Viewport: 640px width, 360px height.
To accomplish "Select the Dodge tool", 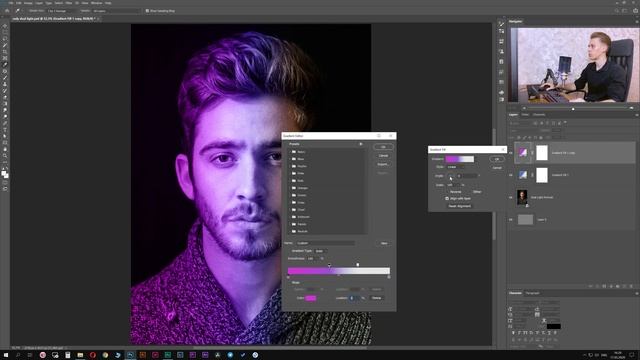I will point(5,117).
